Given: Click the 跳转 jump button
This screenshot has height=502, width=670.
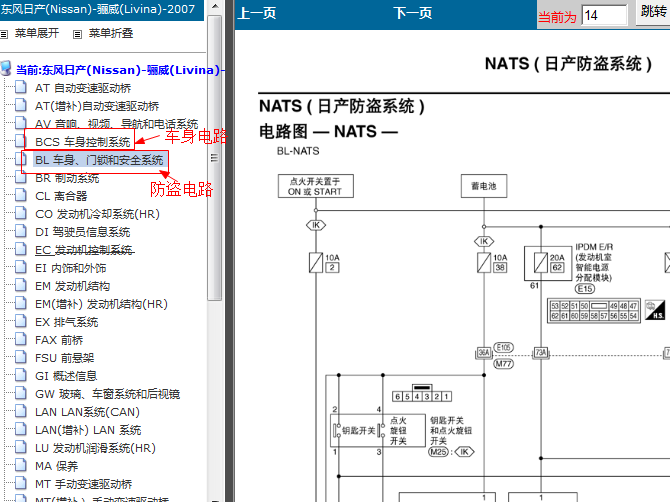Looking at the screenshot, I should (x=653, y=12).
